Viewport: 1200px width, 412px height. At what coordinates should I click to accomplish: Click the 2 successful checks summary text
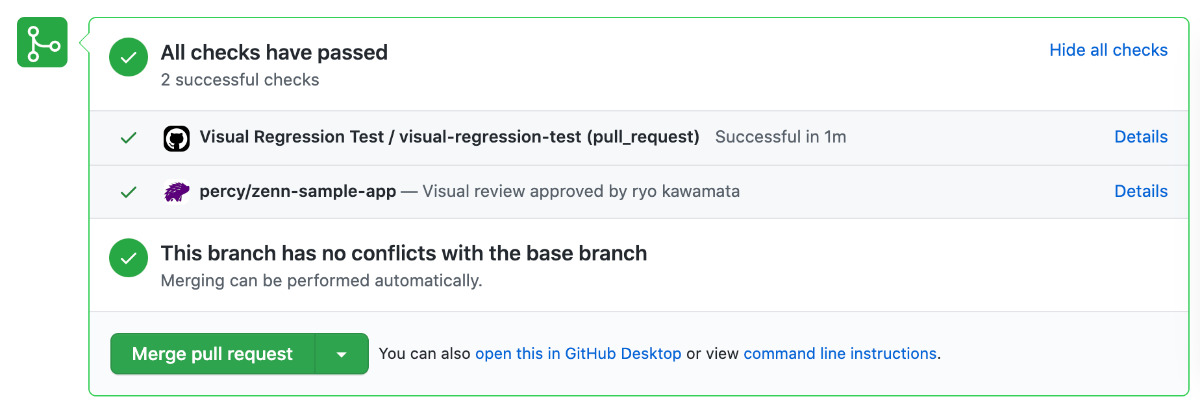click(x=240, y=80)
